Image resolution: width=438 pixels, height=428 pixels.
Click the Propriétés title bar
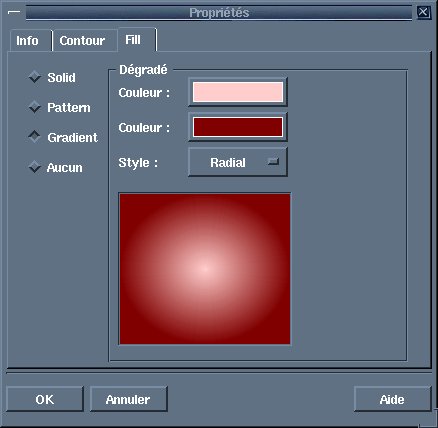219,13
